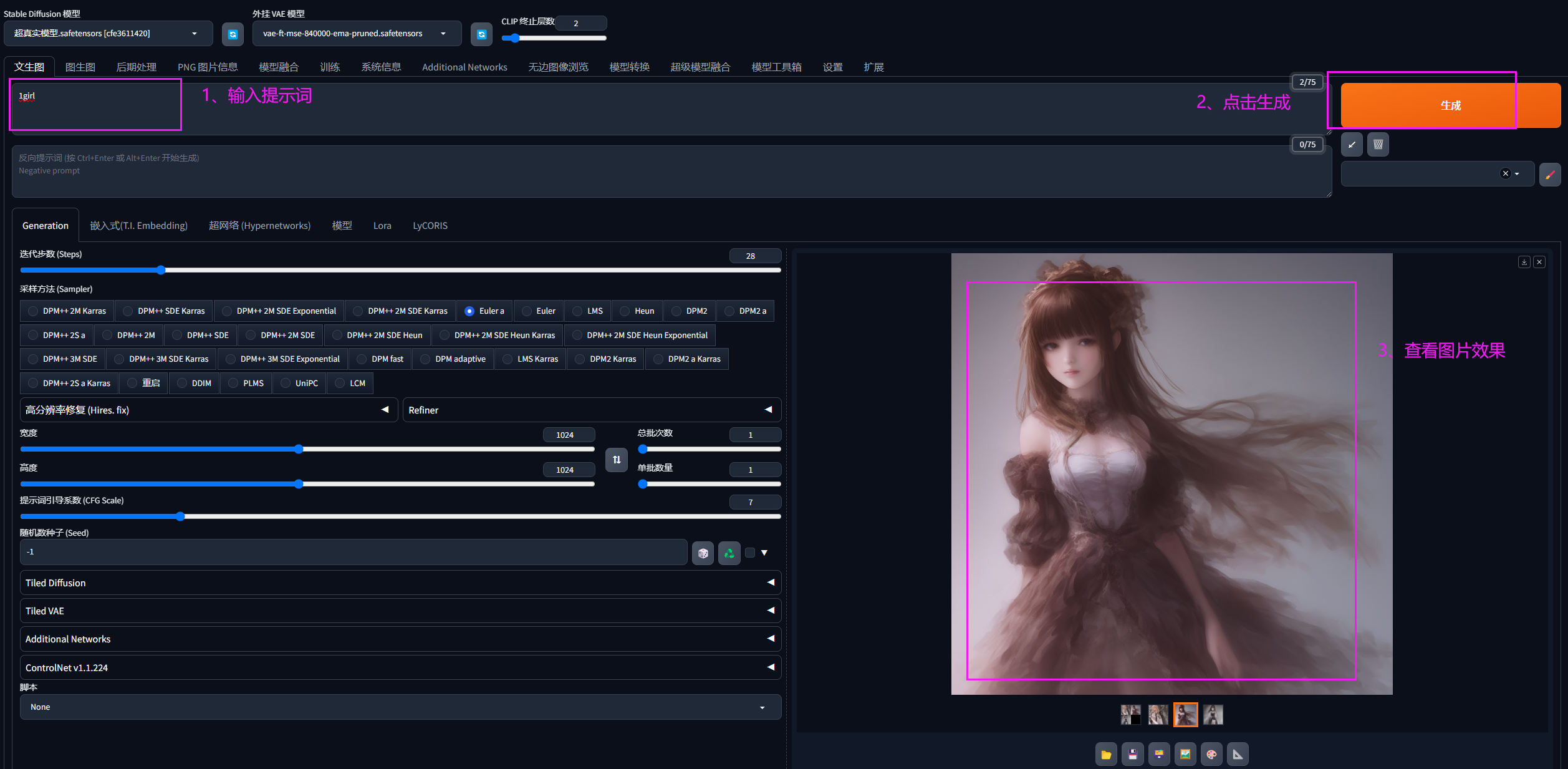Screen dimensions: 1568x769
Task: Open the external VAE model dropdown
Action: [356, 34]
